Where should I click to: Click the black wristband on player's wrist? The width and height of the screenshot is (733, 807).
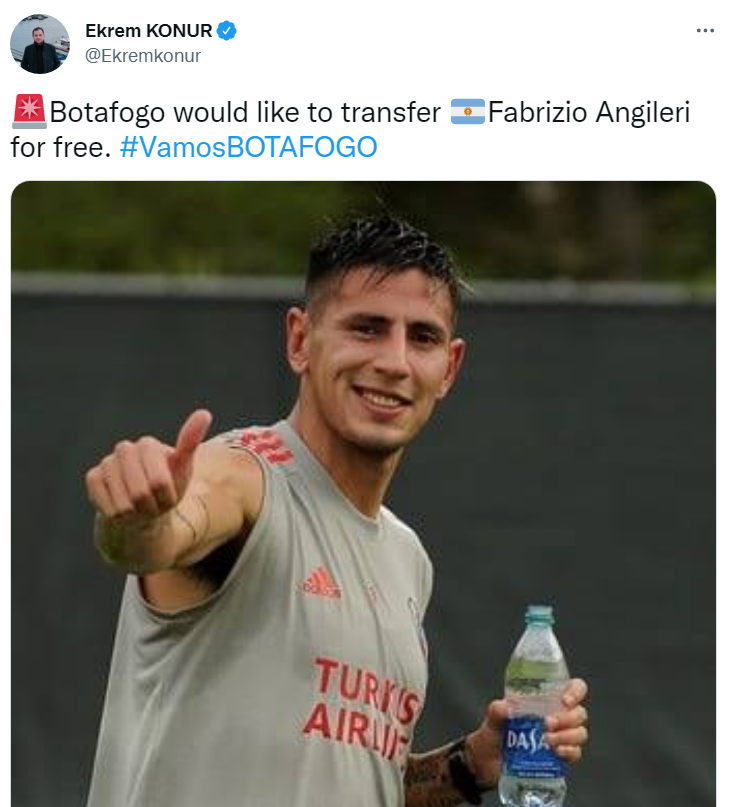[463, 769]
